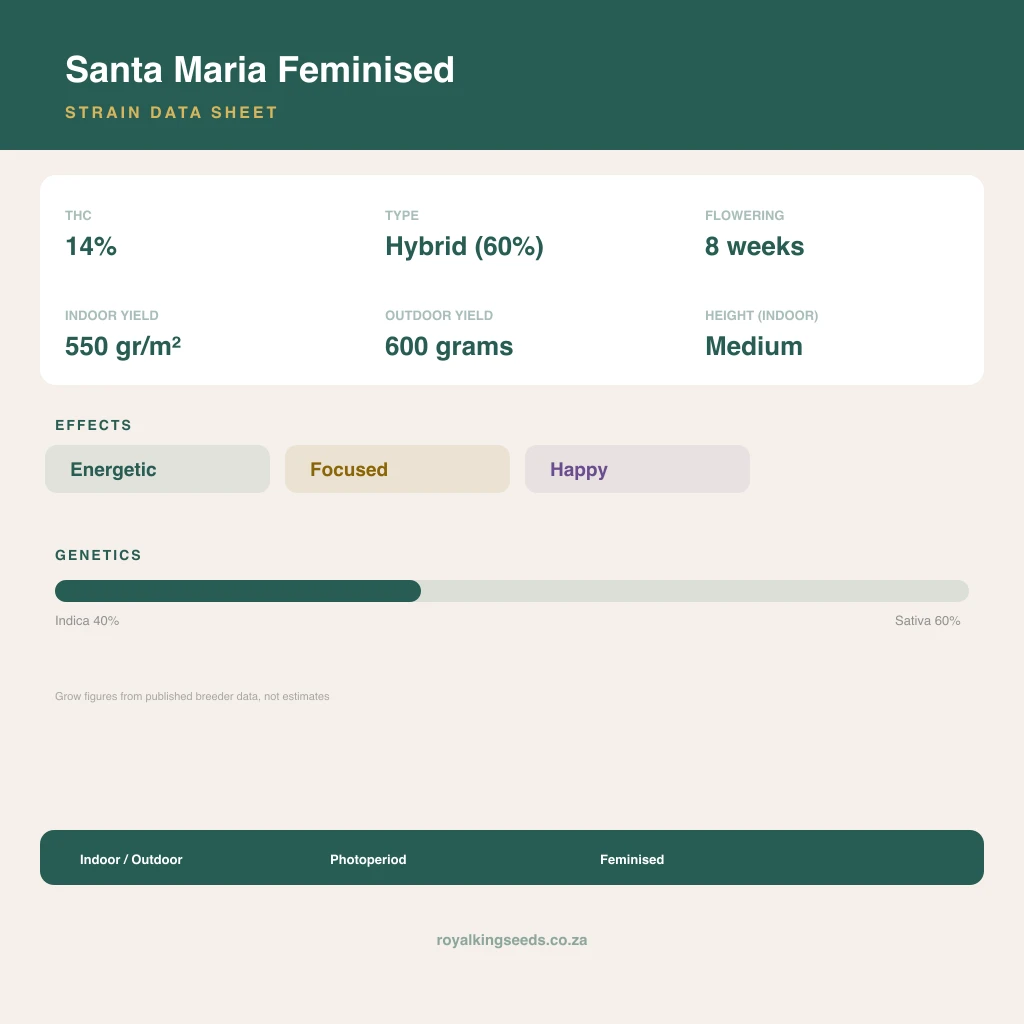Select the 8 weeks flowering value
This screenshot has width=1024, height=1024.
[x=754, y=246]
